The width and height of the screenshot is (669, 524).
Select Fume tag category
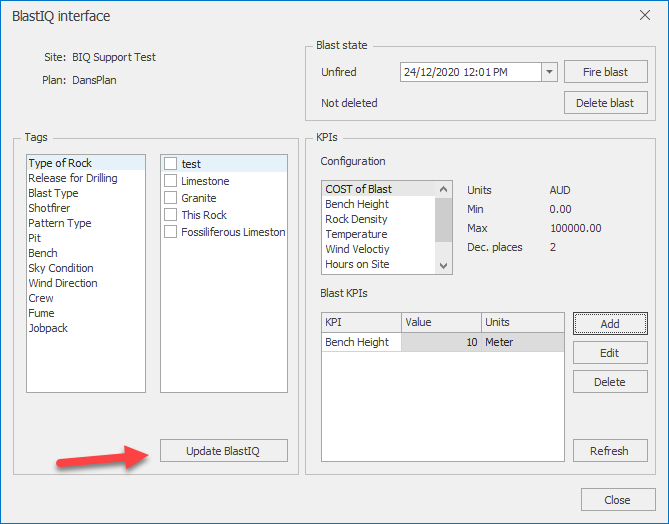(86, 313)
